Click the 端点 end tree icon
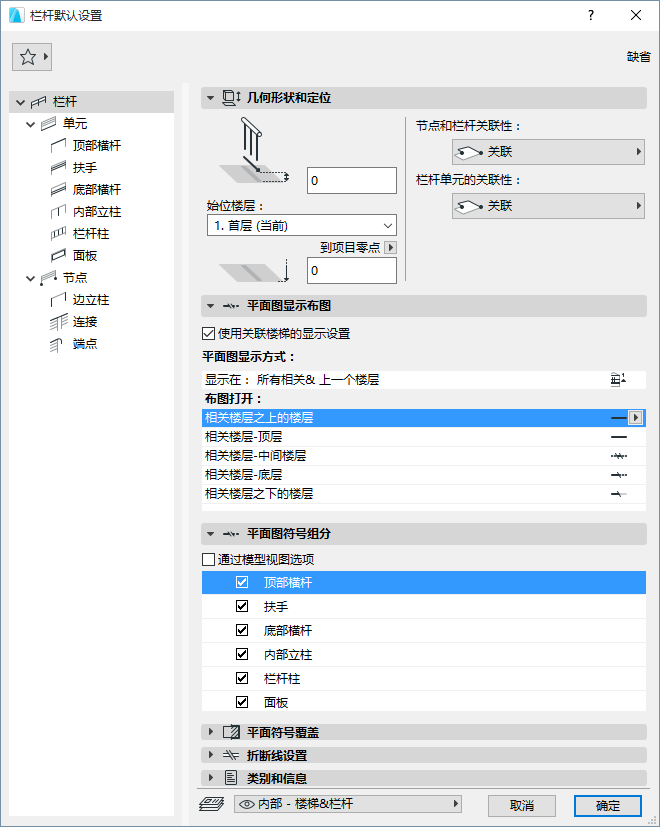The image size is (660, 827). [56, 344]
